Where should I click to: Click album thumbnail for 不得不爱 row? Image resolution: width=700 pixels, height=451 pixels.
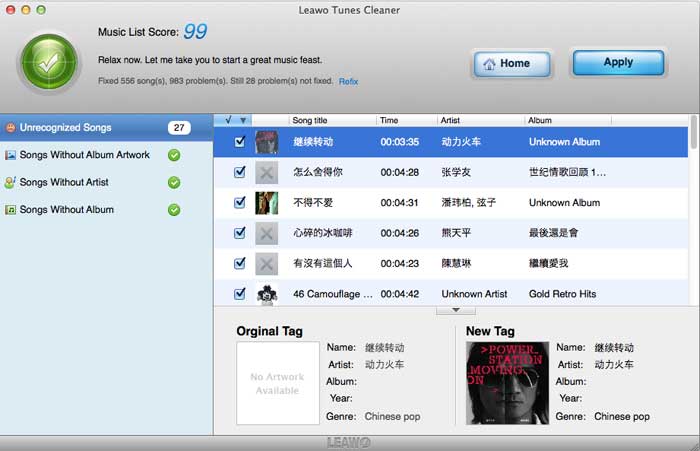pos(267,203)
